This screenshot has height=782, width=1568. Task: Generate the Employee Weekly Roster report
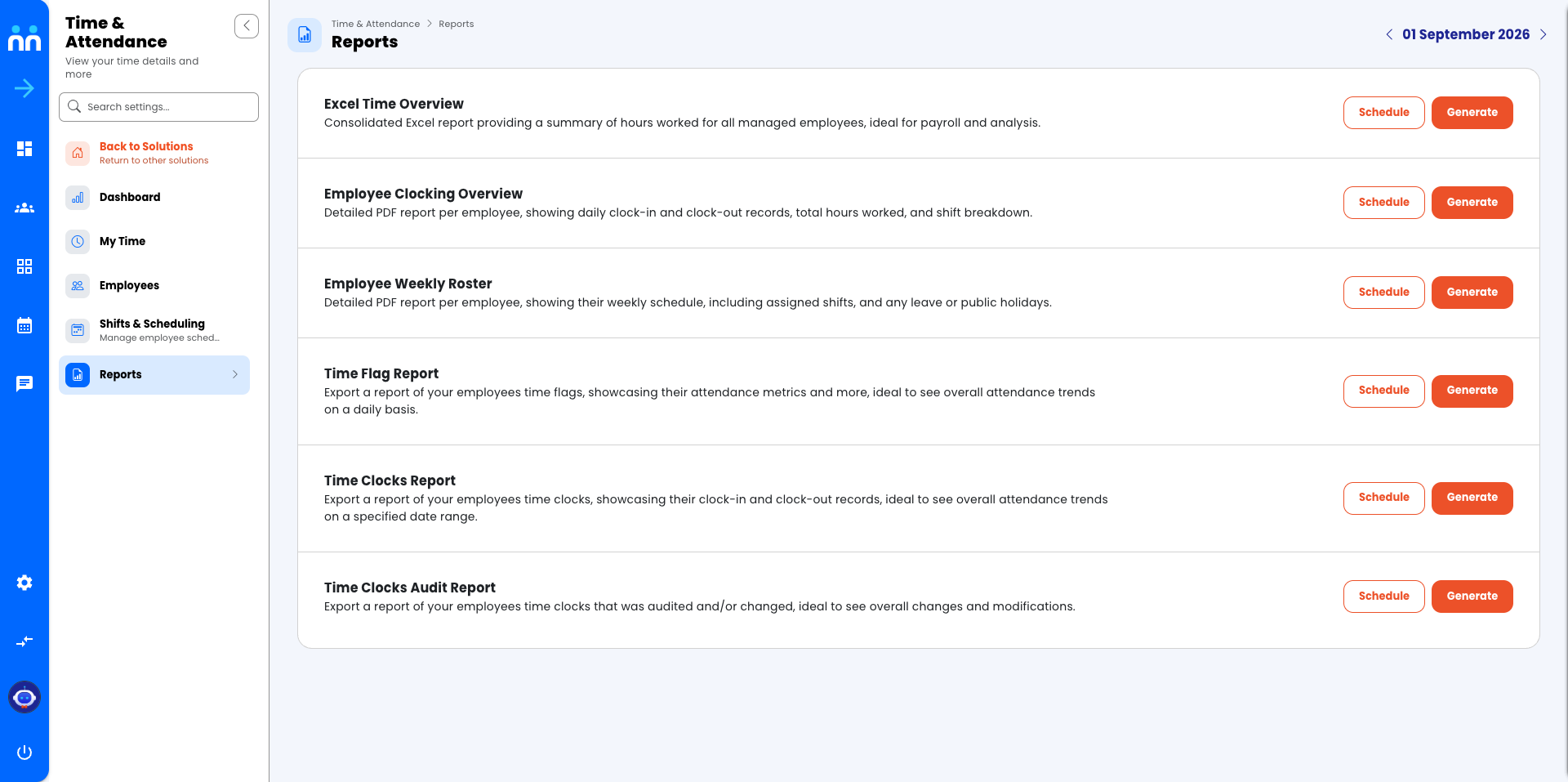click(1472, 293)
